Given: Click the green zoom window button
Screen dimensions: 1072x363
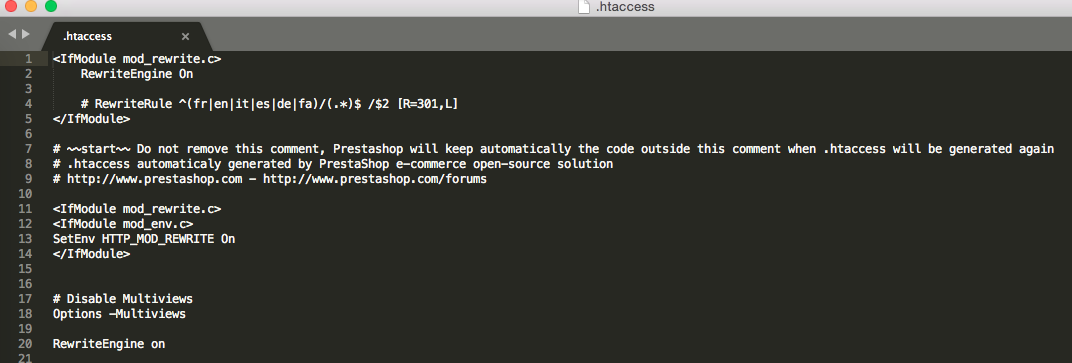Looking at the screenshot, I should click(51, 7).
